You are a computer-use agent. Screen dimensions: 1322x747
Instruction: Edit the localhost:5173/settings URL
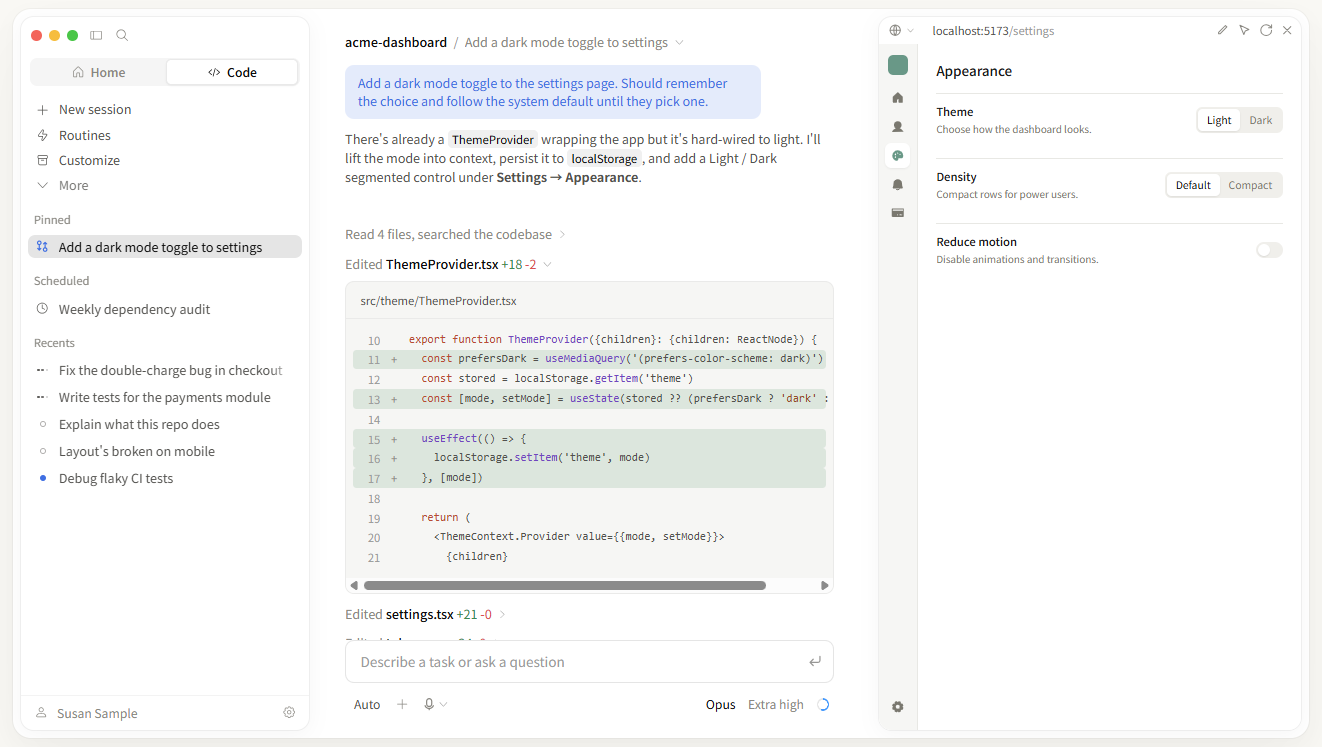993,31
